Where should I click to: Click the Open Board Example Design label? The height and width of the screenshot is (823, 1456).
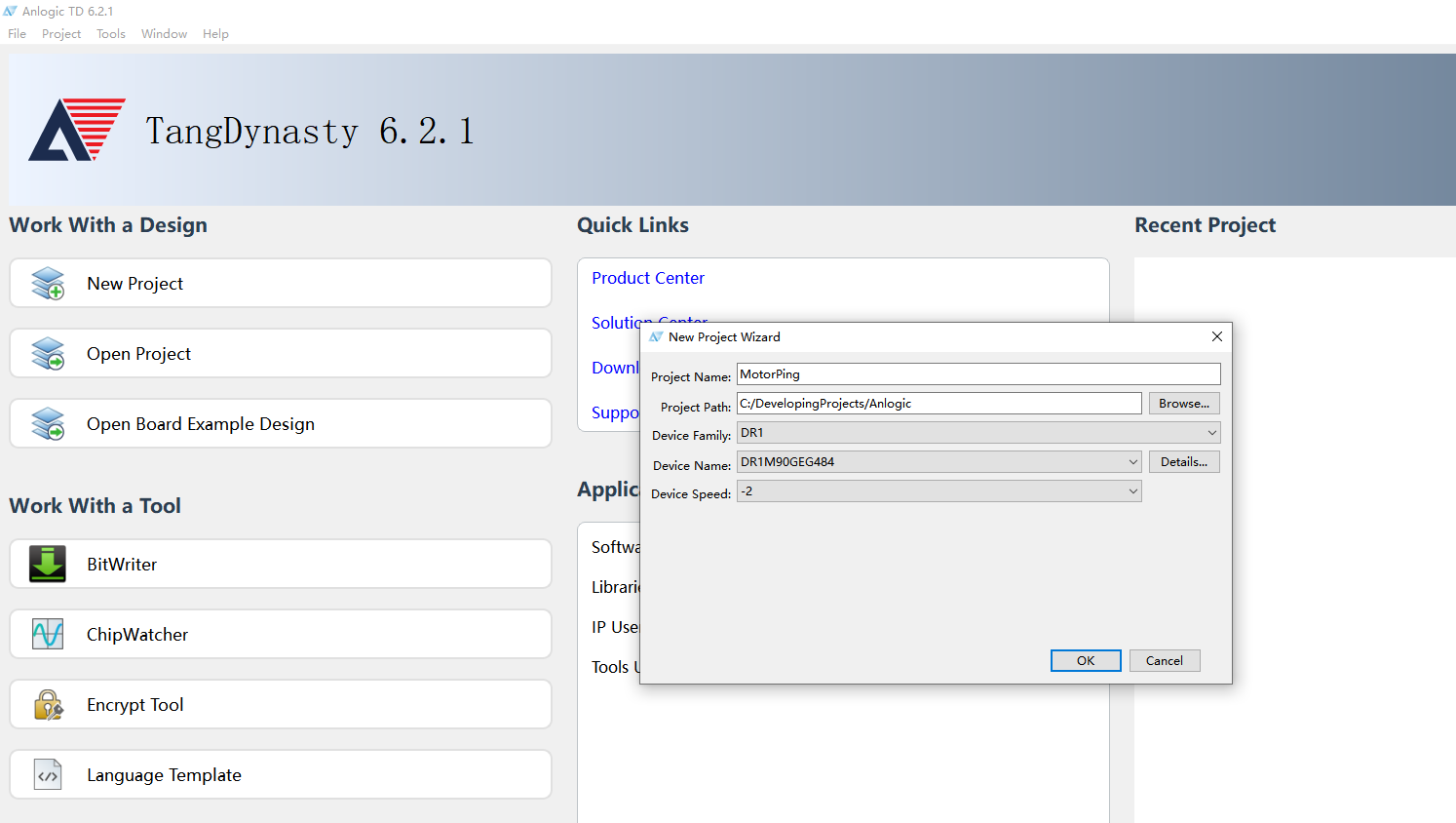tap(201, 424)
